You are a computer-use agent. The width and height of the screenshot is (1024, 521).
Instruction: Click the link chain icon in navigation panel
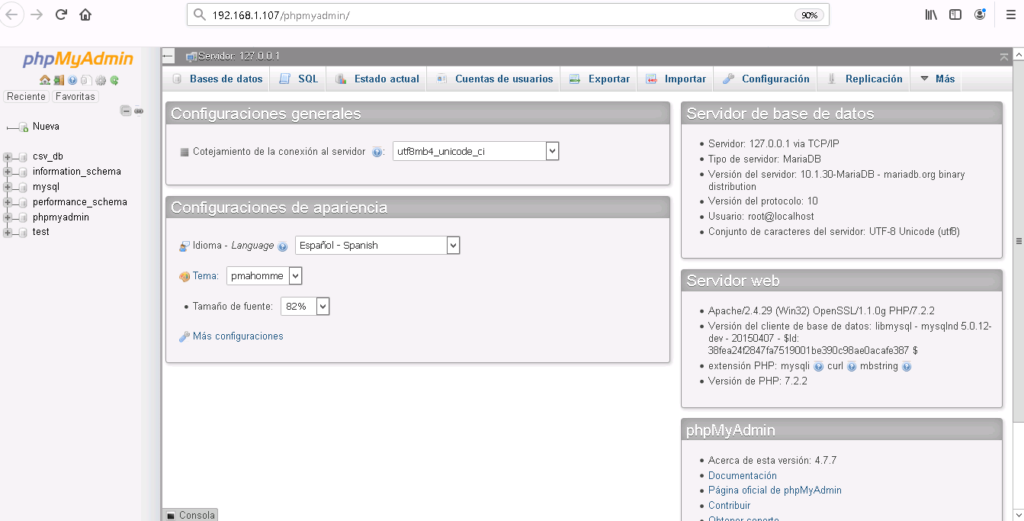coord(139,110)
